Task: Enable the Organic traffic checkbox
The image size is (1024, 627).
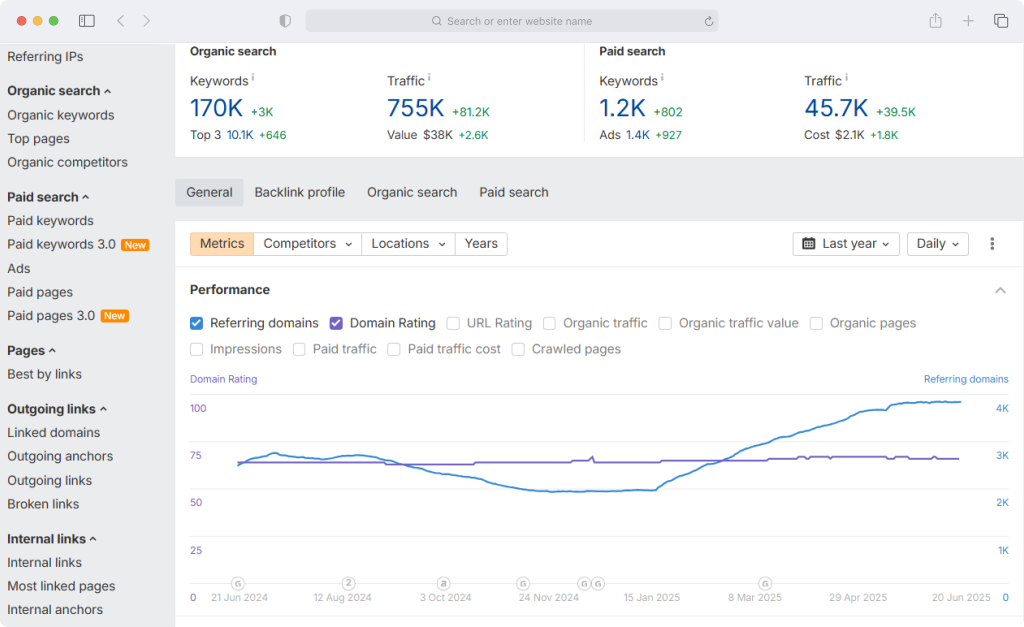Action: pyautogui.click(x=549, y=323)
